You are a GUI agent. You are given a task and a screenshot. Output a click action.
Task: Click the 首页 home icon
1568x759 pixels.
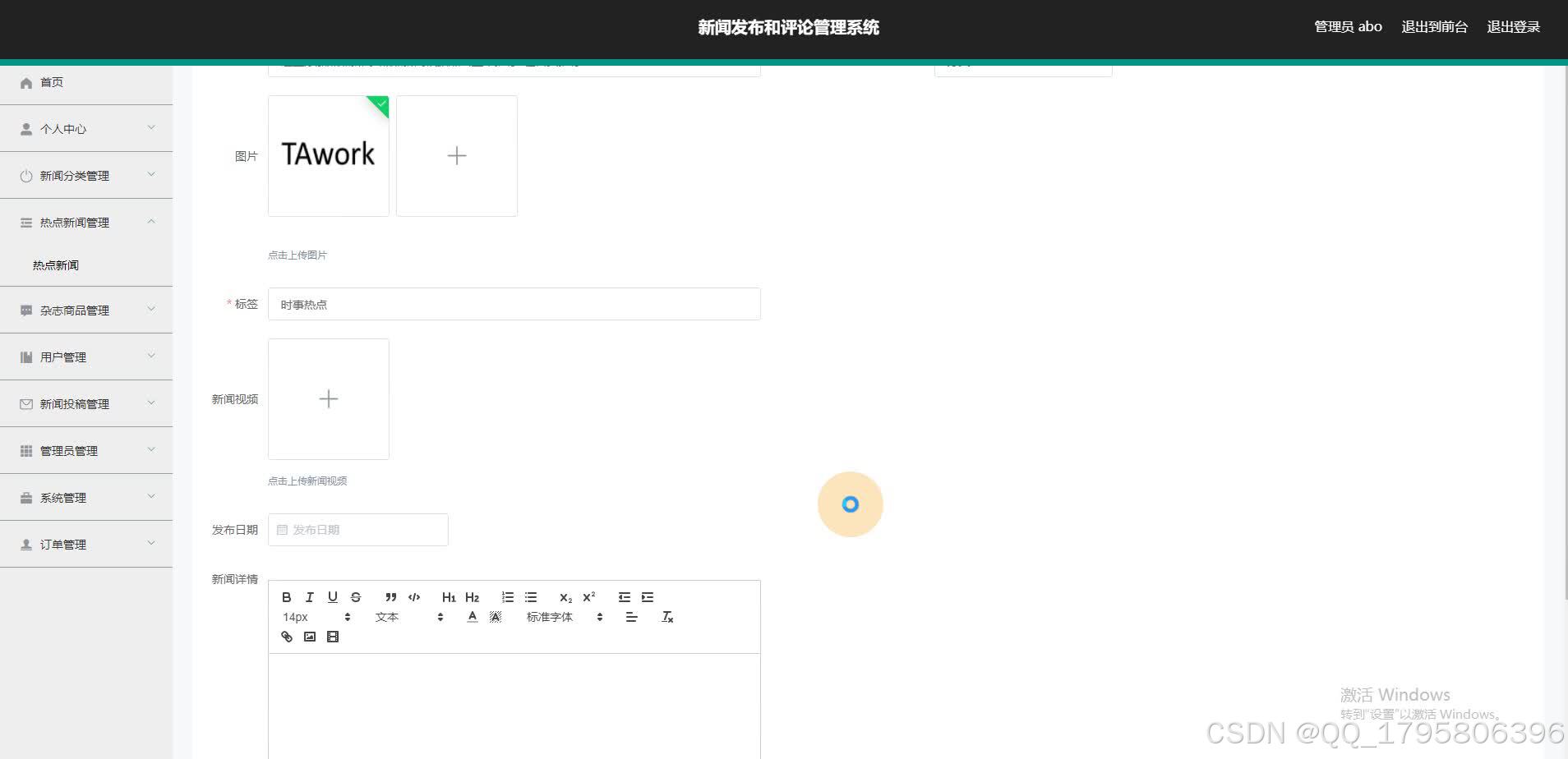coord(26,82)
